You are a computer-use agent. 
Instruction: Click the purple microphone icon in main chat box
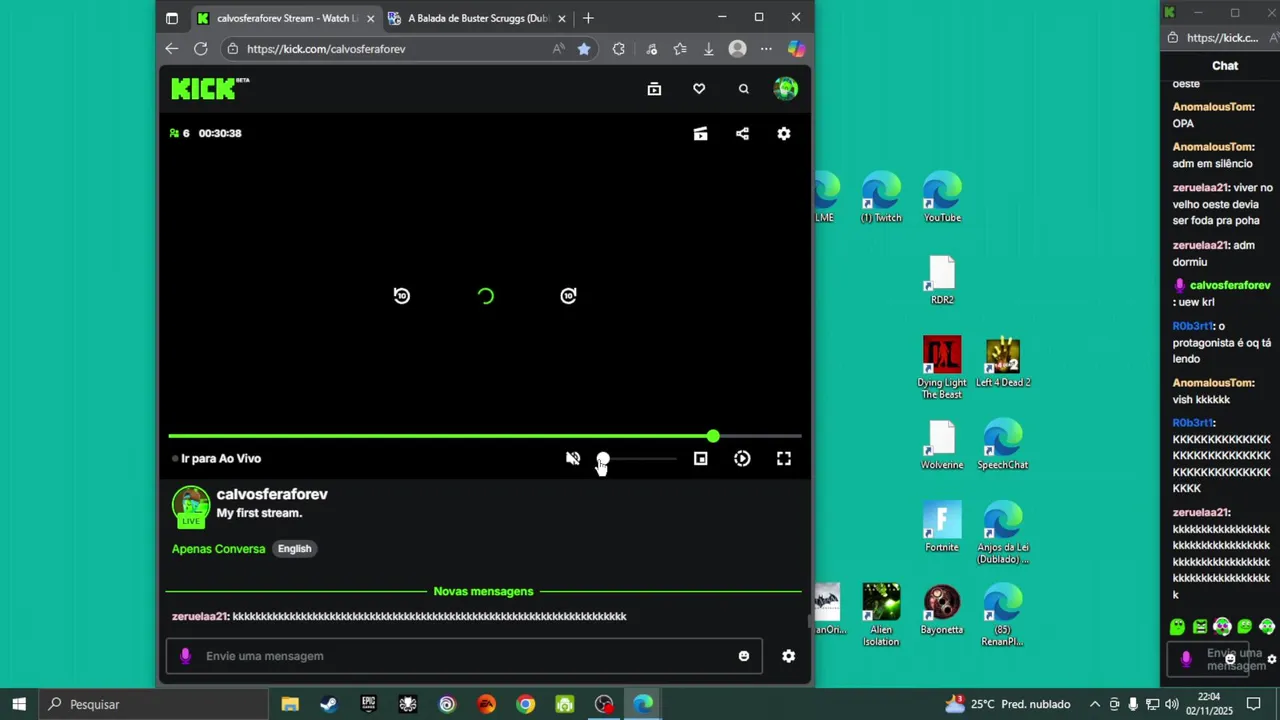[185, 656]
